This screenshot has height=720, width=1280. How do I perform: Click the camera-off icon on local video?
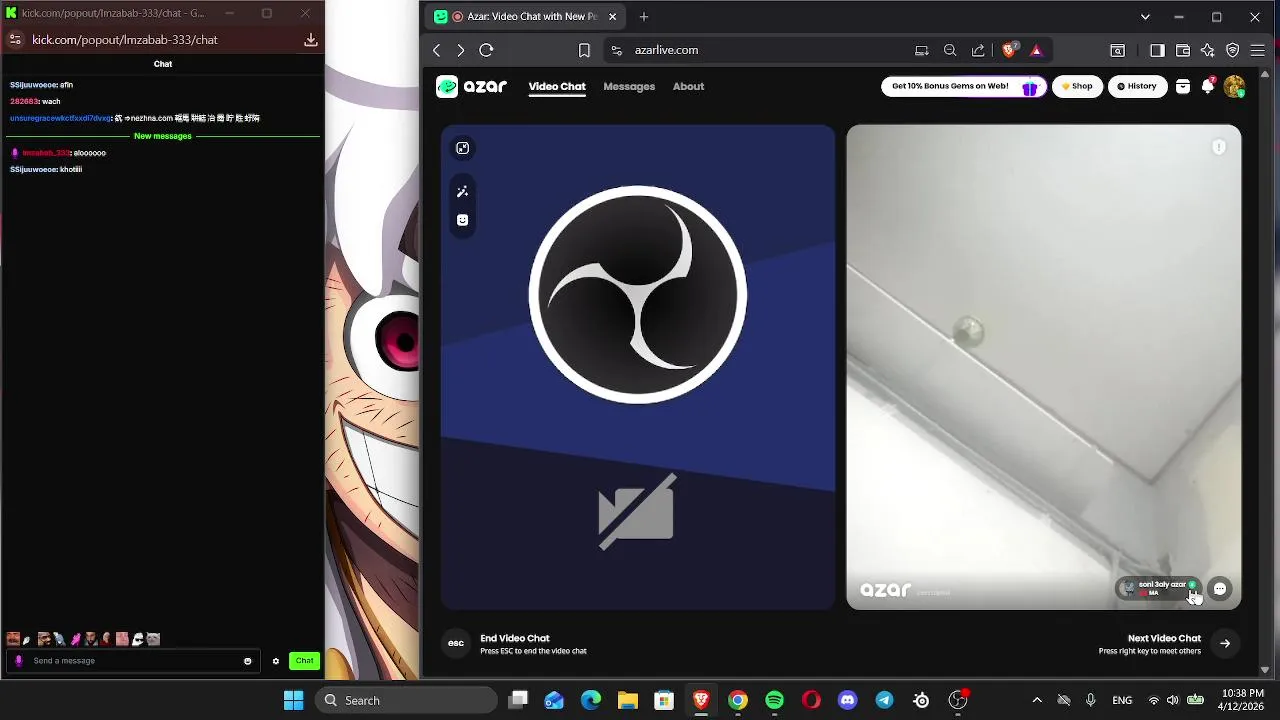coord(637,512)
